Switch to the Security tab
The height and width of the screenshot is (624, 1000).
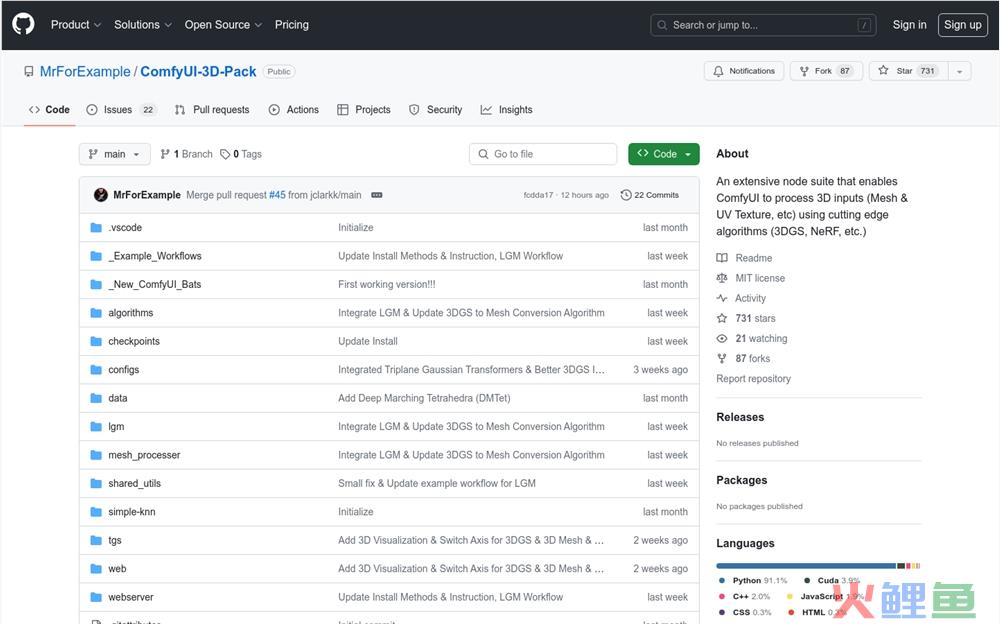click(436, 110)
